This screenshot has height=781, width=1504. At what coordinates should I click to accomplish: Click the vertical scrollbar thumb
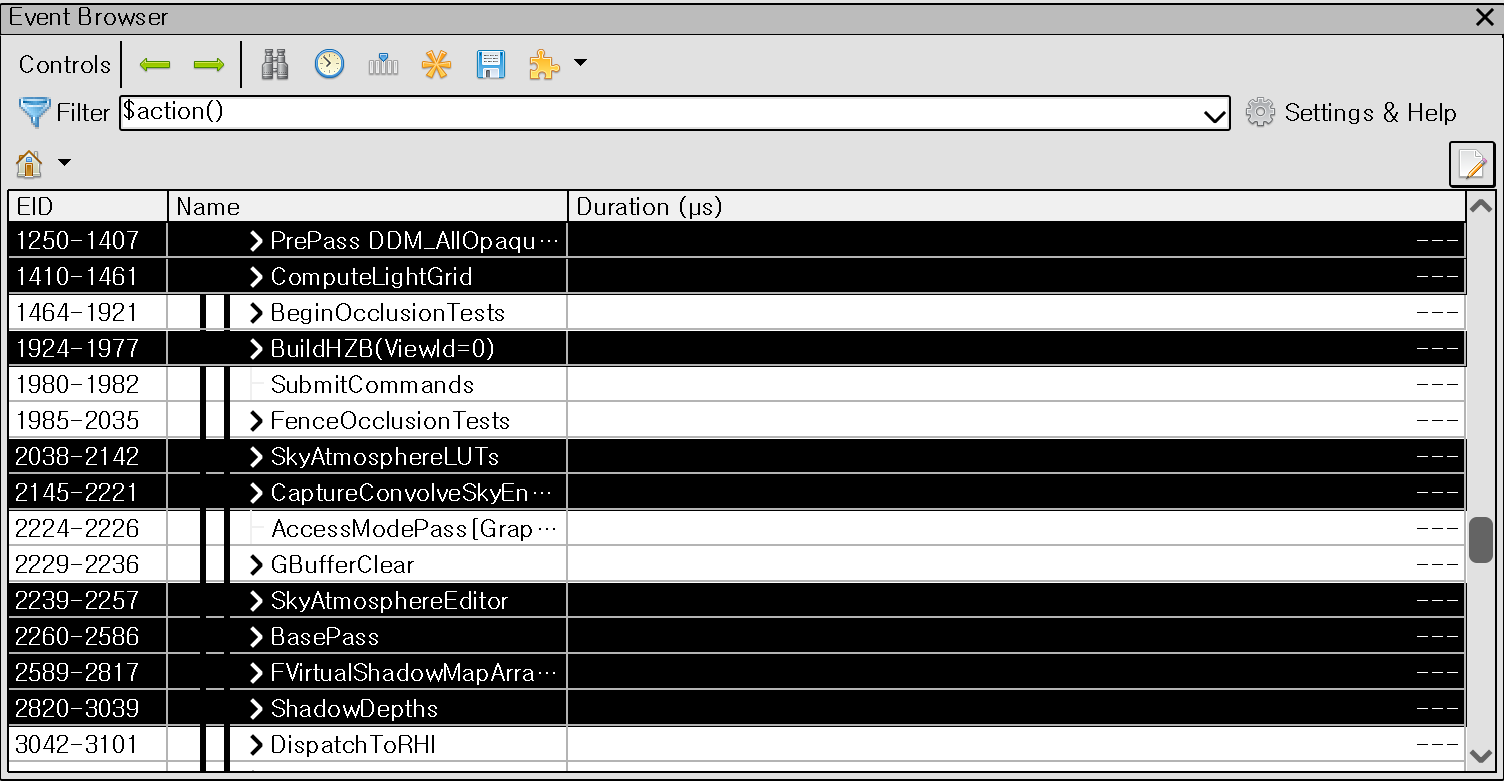point(1481,540)
